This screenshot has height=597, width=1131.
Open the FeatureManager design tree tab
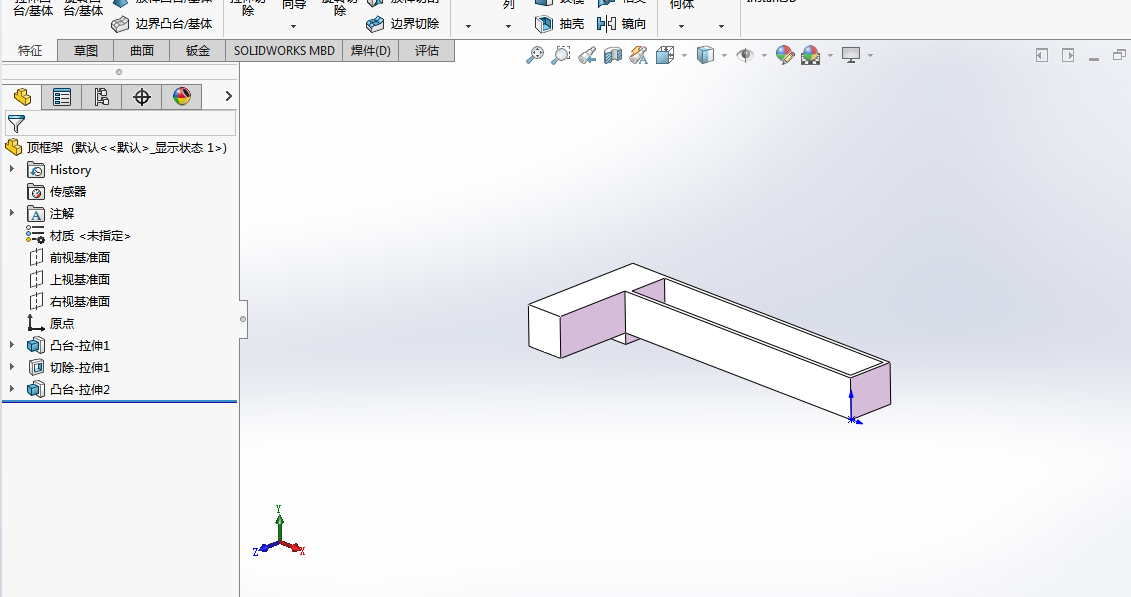point(22,97)
